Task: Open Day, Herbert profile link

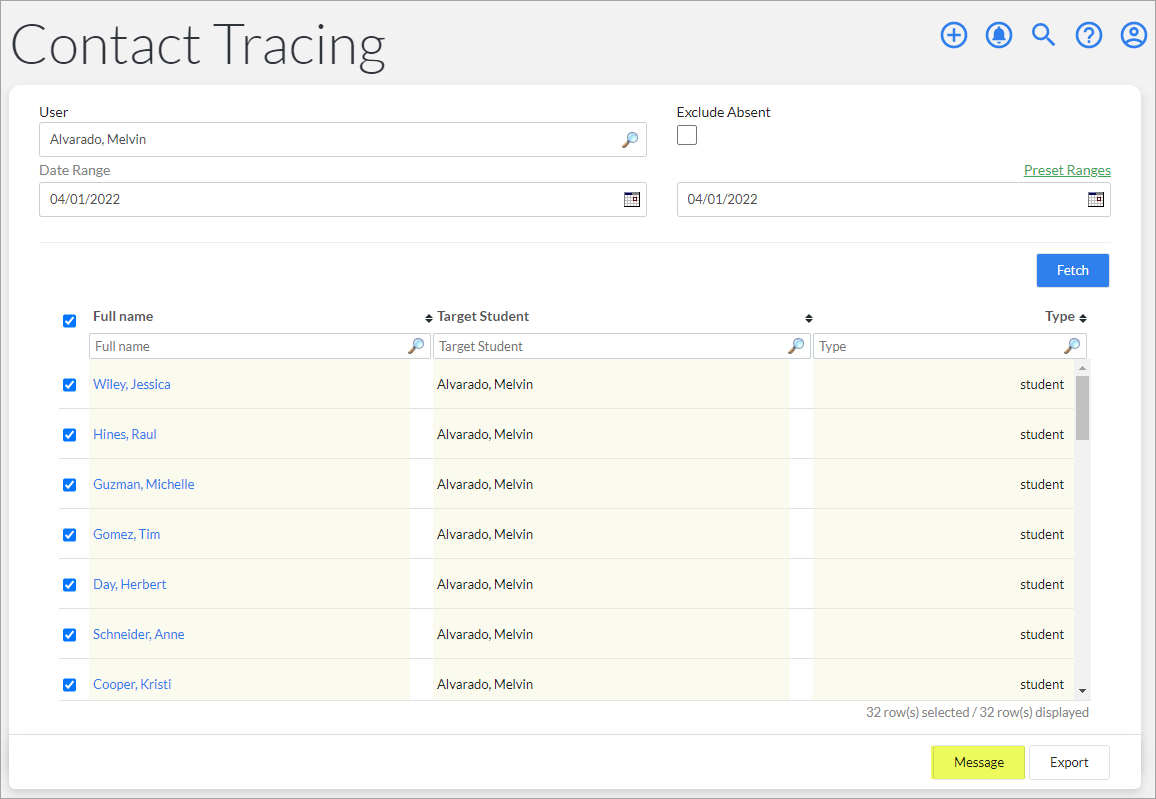Action: point(130,584)
